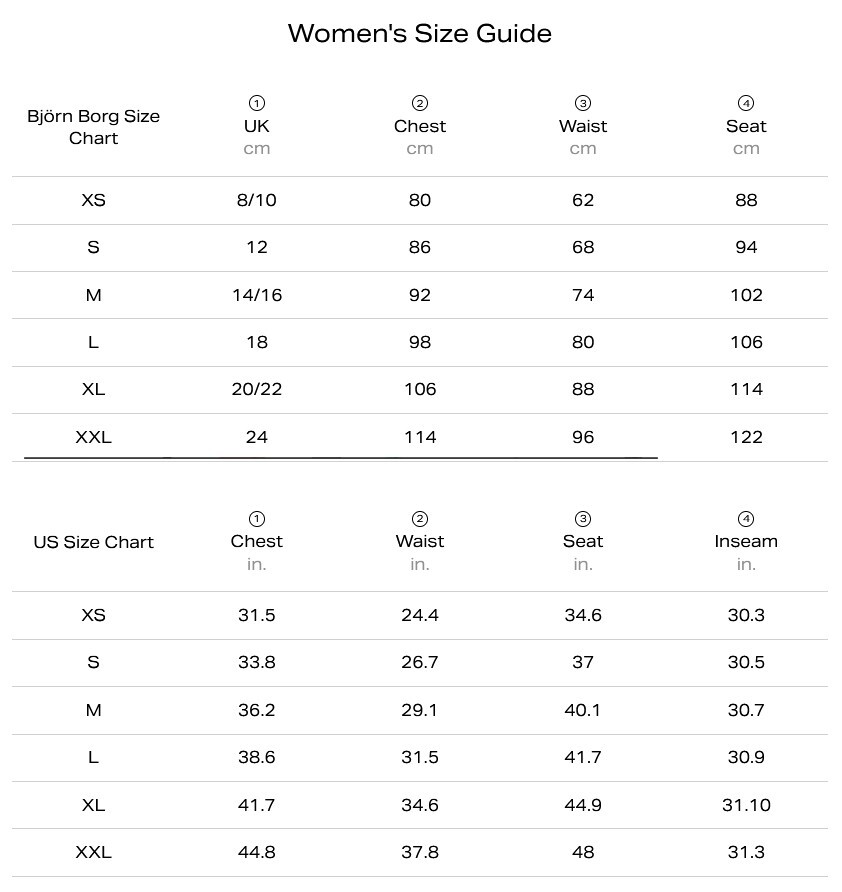
Task: Click the circled 3 above Waist in cm
Action: point(583,103)
